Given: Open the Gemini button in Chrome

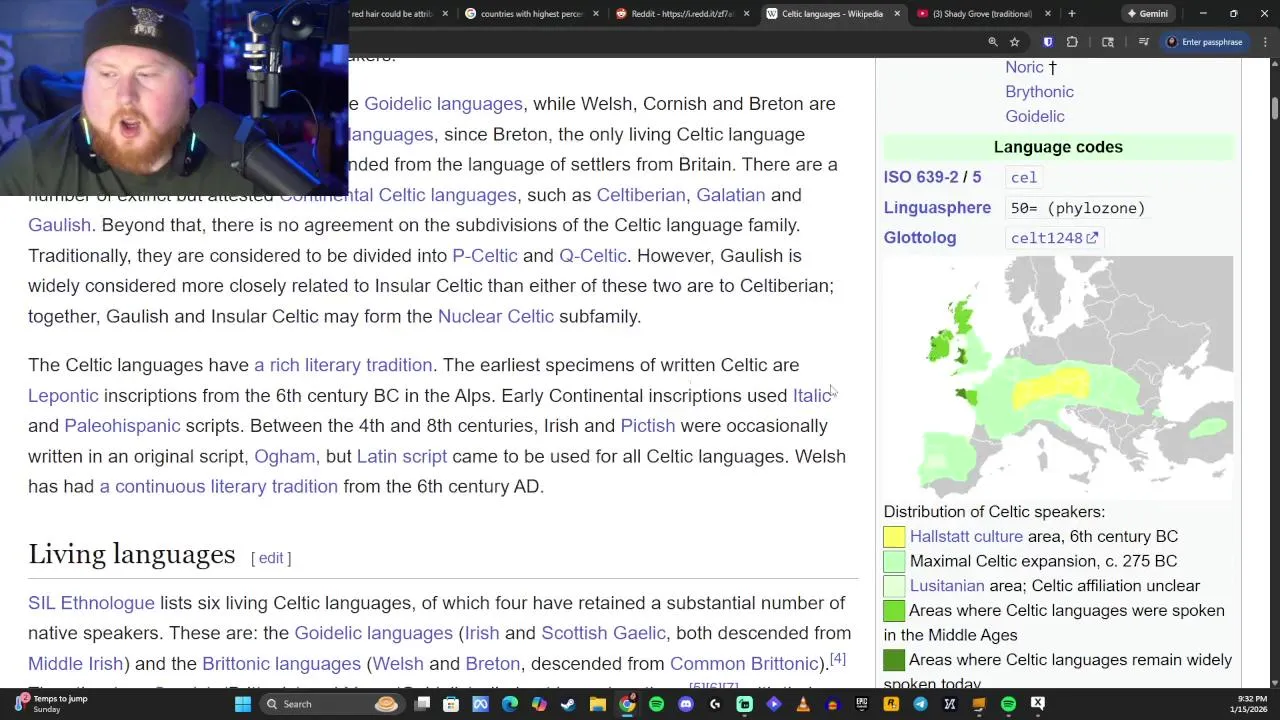Looking at the screenshot, I should click(1147, 14).
